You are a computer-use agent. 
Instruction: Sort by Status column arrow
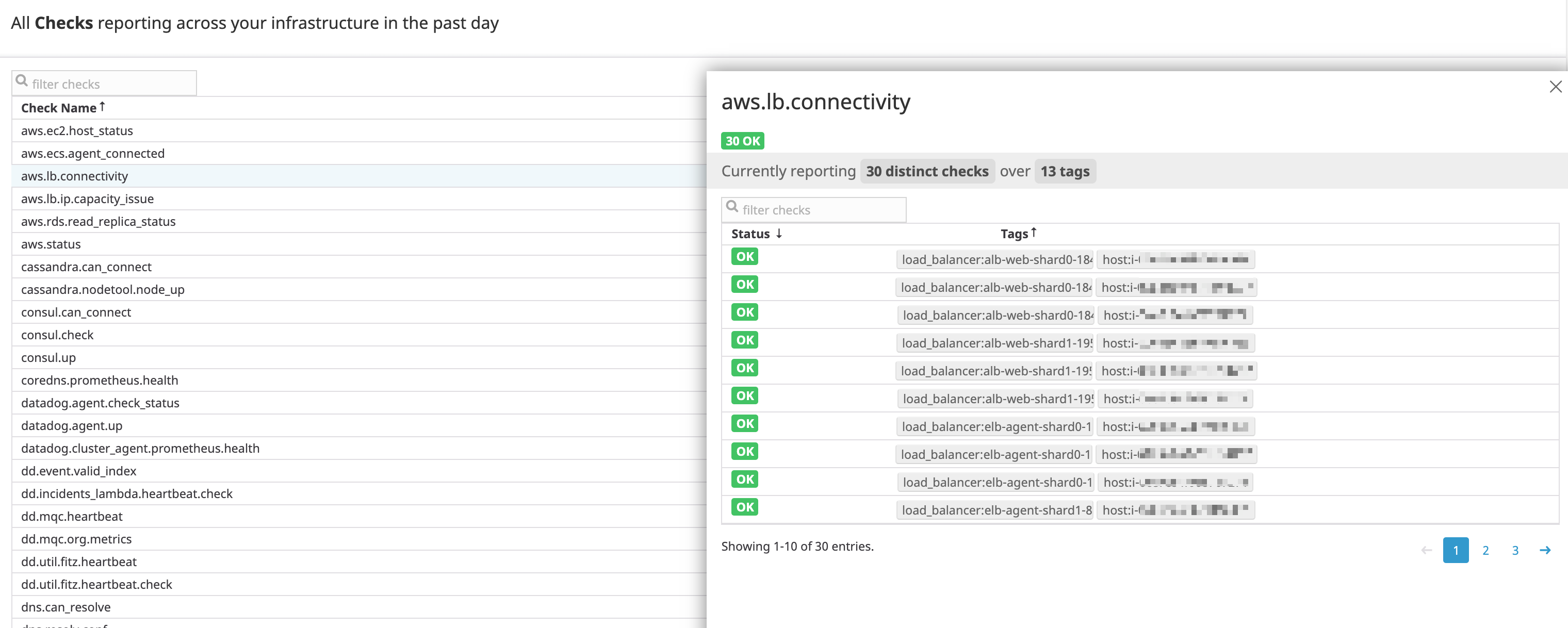pyautogui.click(x=778, y=234)
